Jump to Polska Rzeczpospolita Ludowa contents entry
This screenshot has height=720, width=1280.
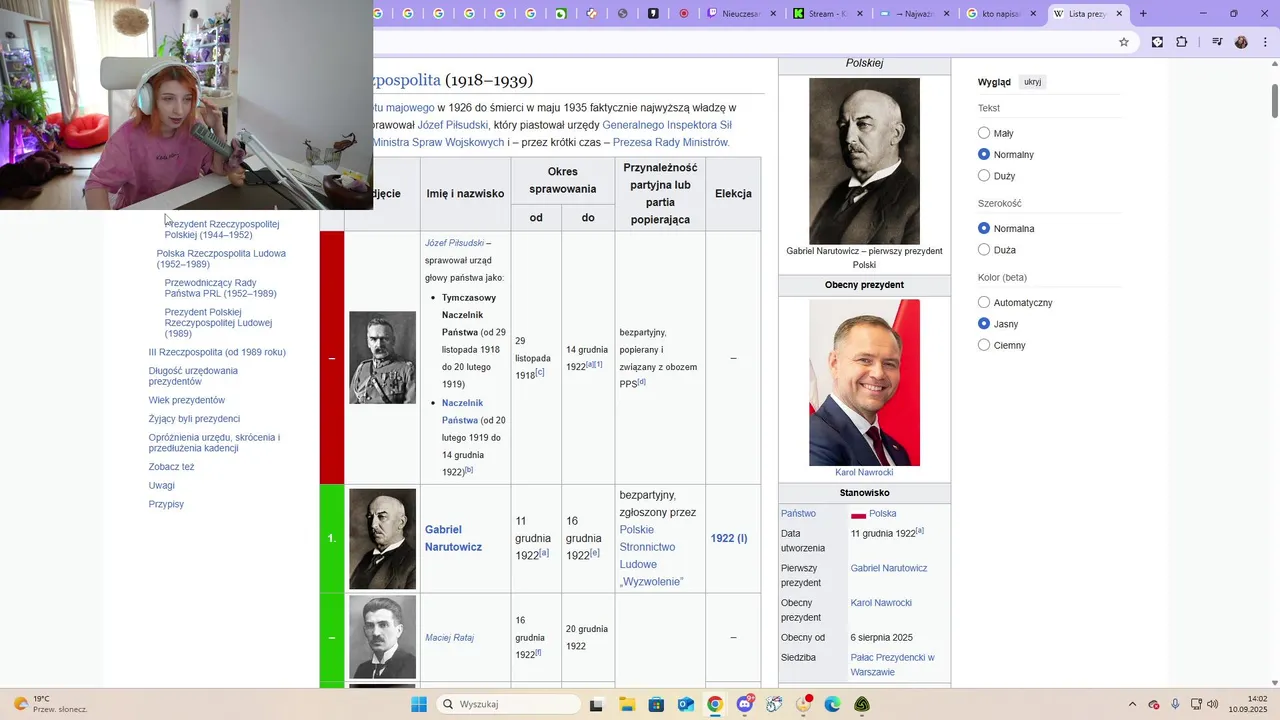pyautogui.click(x=221, y=259)
